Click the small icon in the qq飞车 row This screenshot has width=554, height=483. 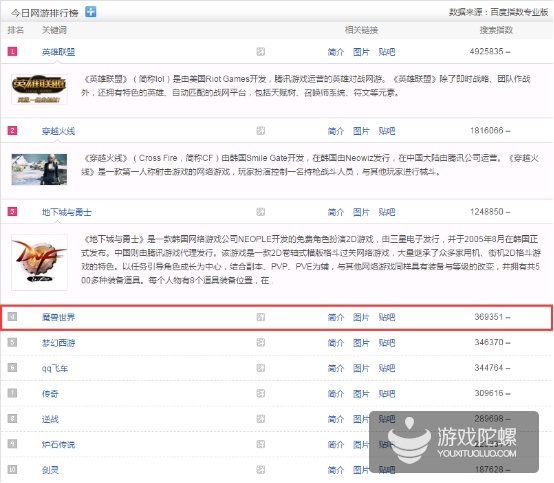pos(260,368)
